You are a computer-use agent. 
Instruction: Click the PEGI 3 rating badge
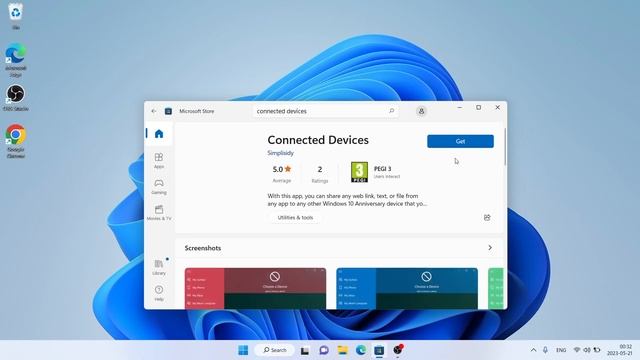coord(359,172)
